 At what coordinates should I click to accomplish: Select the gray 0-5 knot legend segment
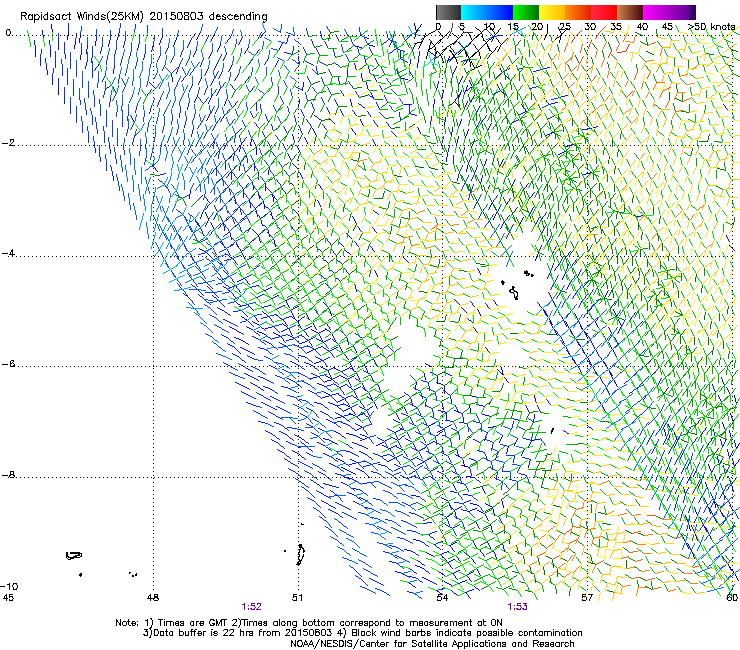448,12
